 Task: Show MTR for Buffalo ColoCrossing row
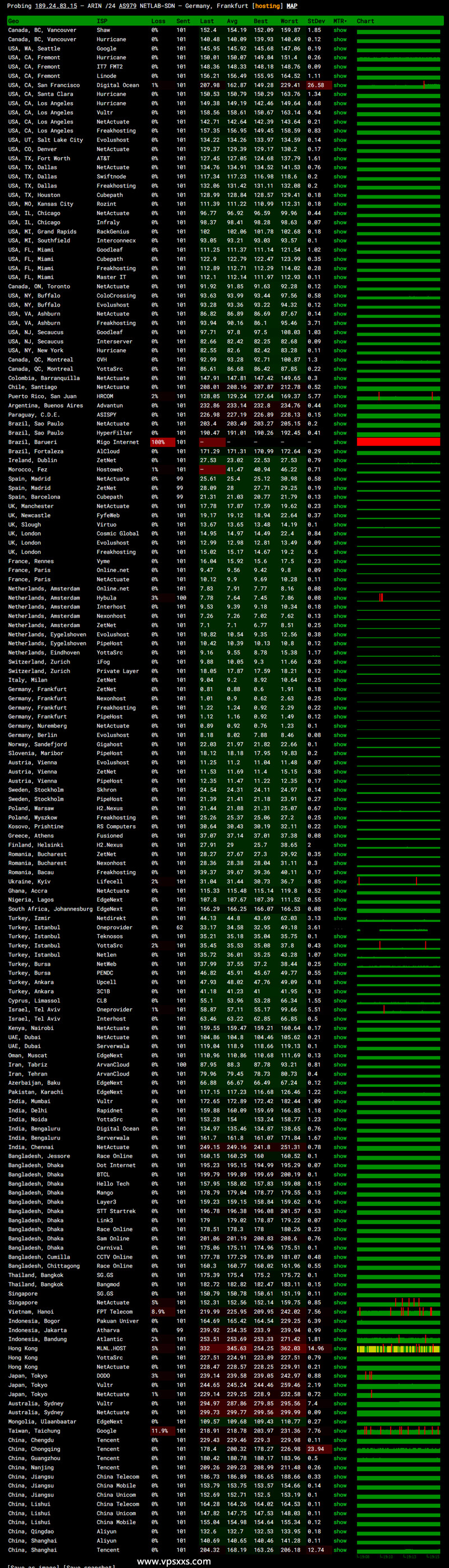[x=340, y=296]
